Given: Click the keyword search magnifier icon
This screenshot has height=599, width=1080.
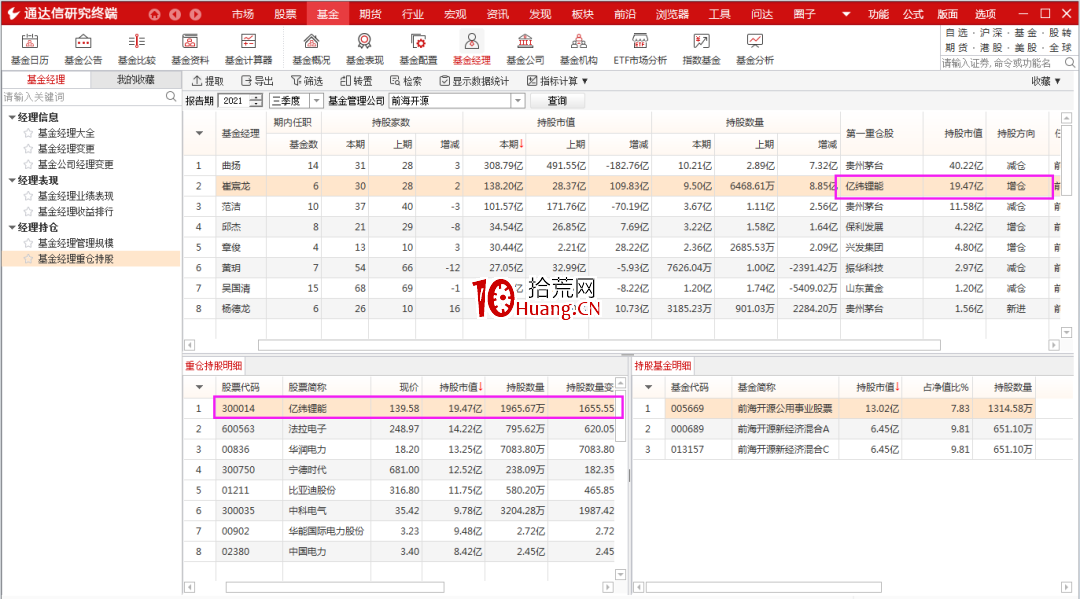Looking at the screenshot, I should click(171, 97).
